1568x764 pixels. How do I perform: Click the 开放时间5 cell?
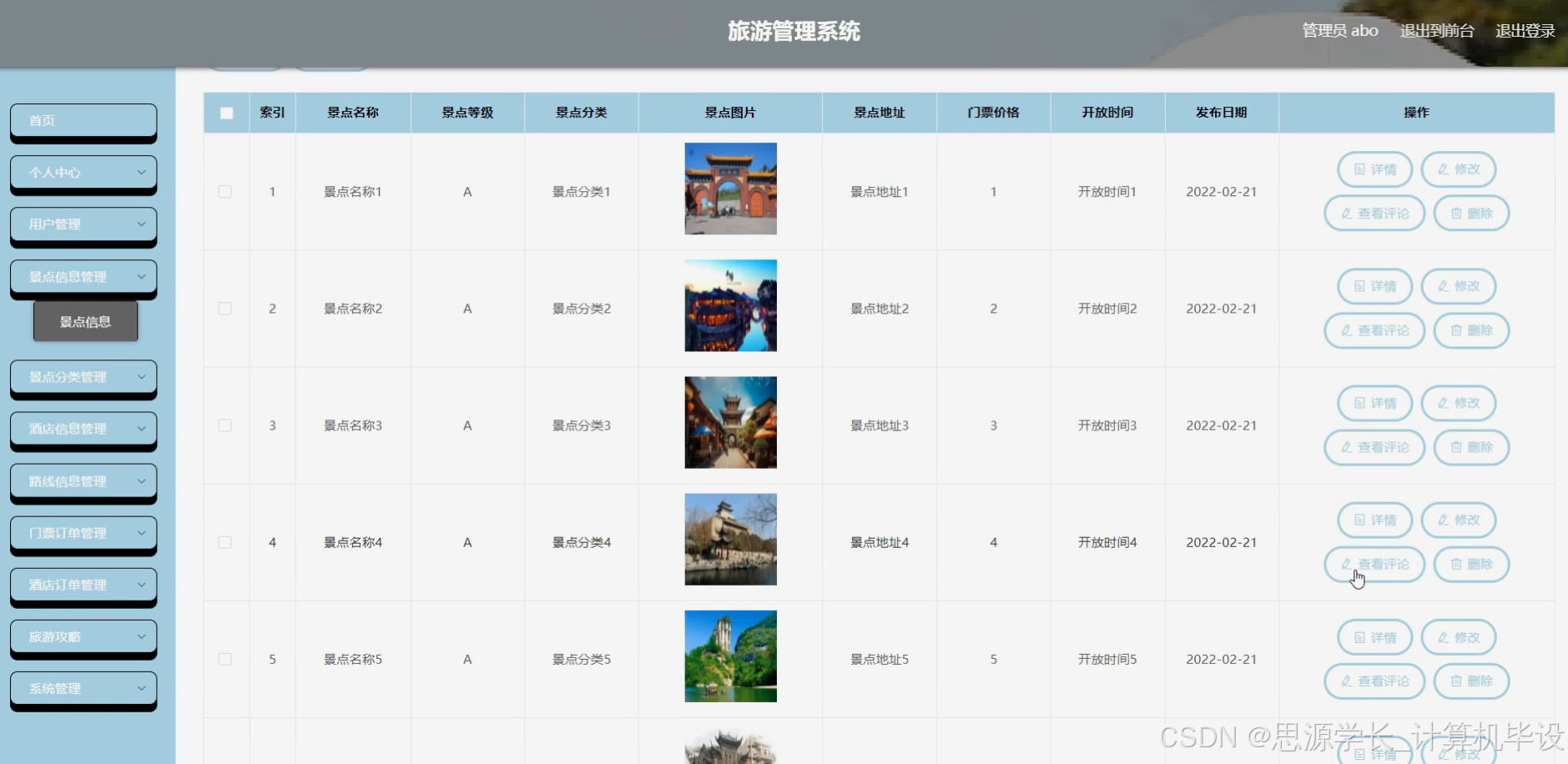[x=1107, y=659]
